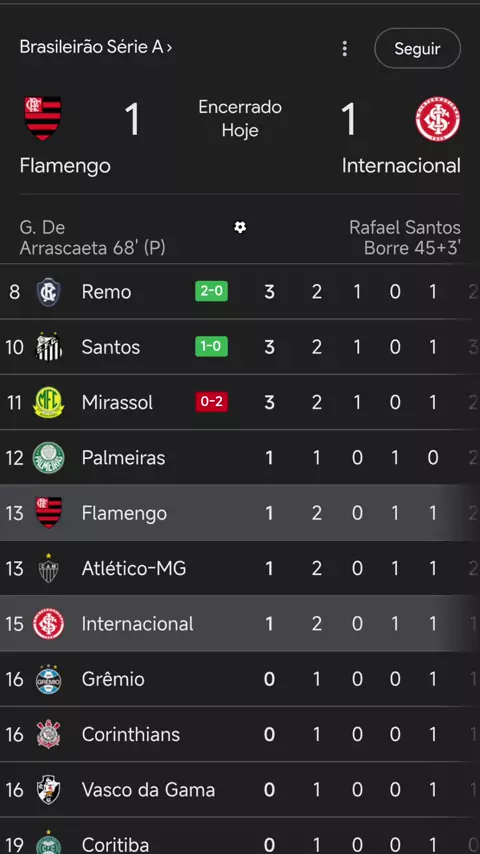This screenshot has width=480, height=854.
Task: Open Remo's 2-0 match result badge
Action: coord(211,291)
